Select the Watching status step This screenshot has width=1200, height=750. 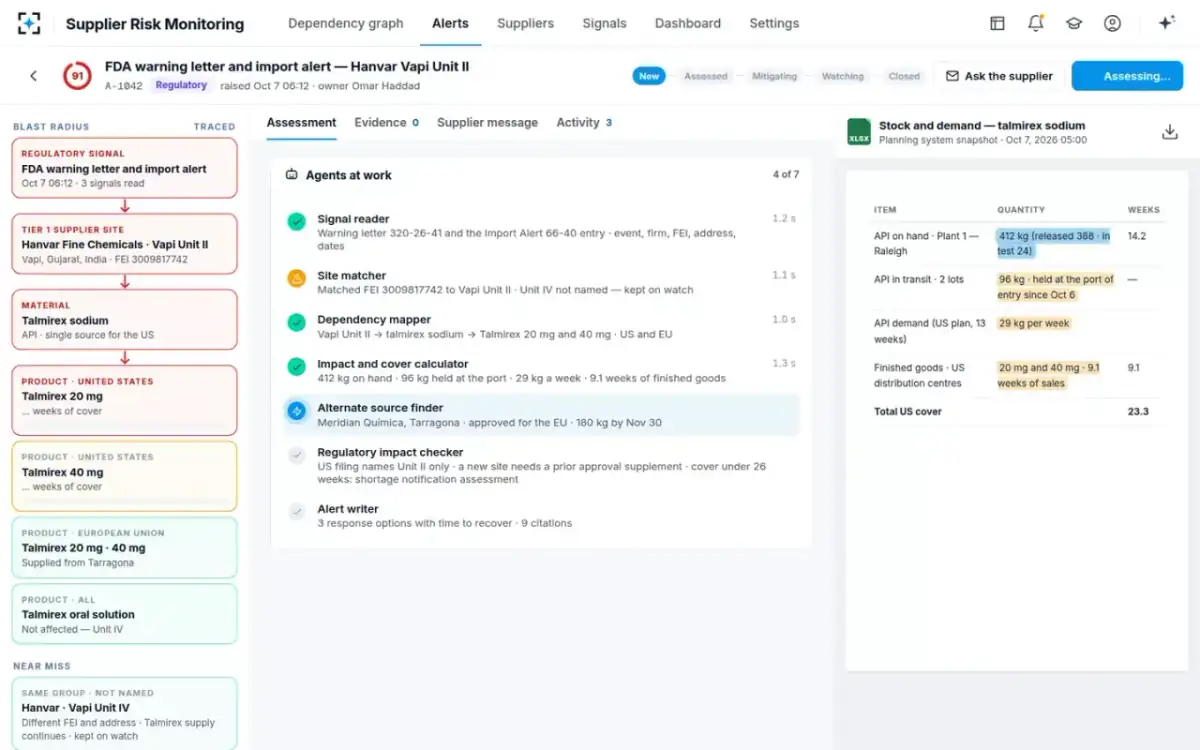point(843,76)
